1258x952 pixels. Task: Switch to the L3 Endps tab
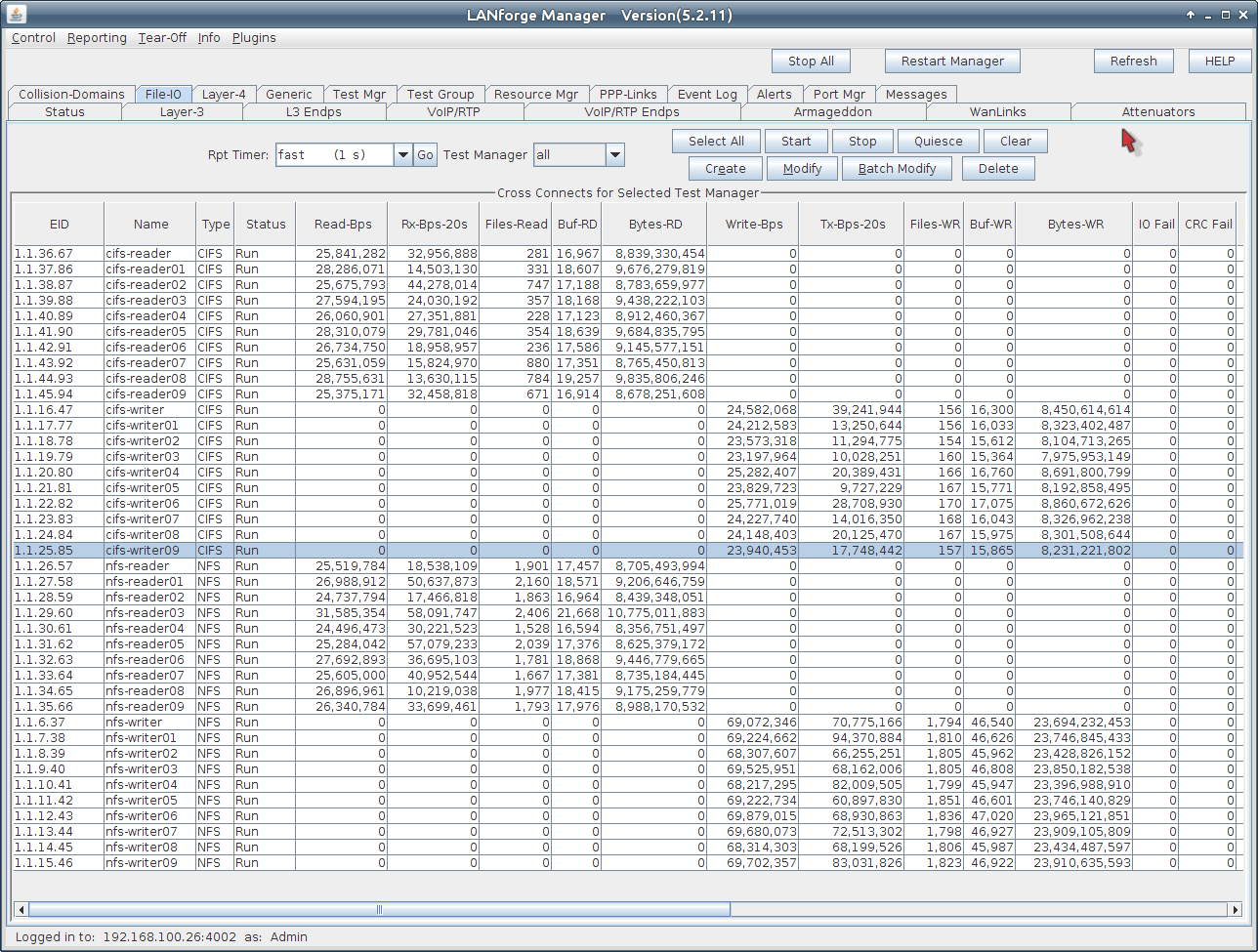pos(314,112)
